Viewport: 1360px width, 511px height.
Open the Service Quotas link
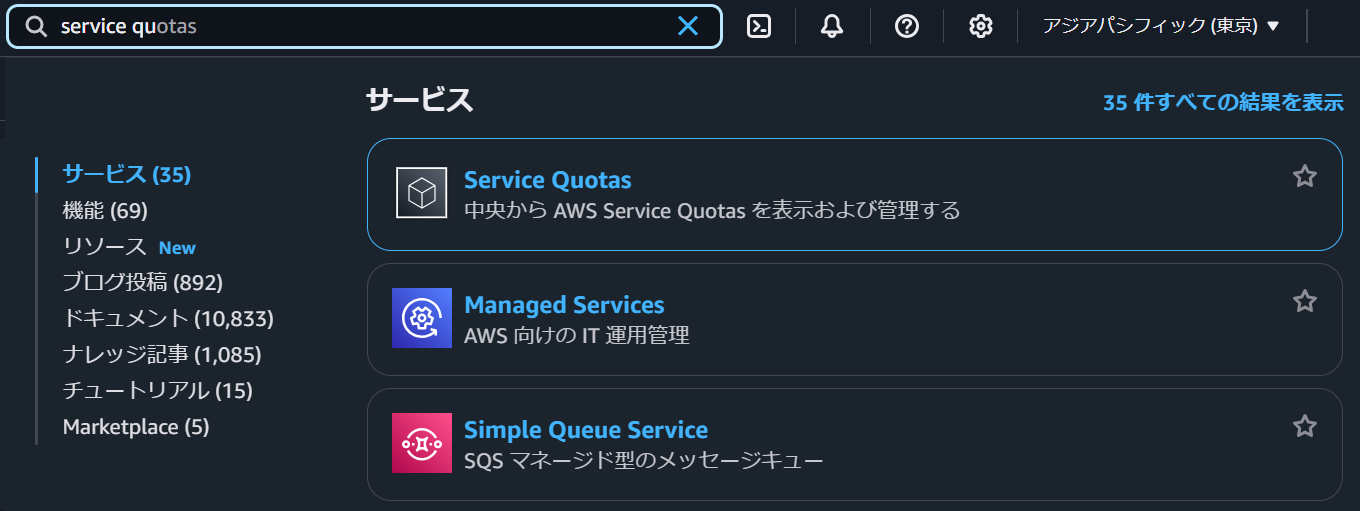547,180
